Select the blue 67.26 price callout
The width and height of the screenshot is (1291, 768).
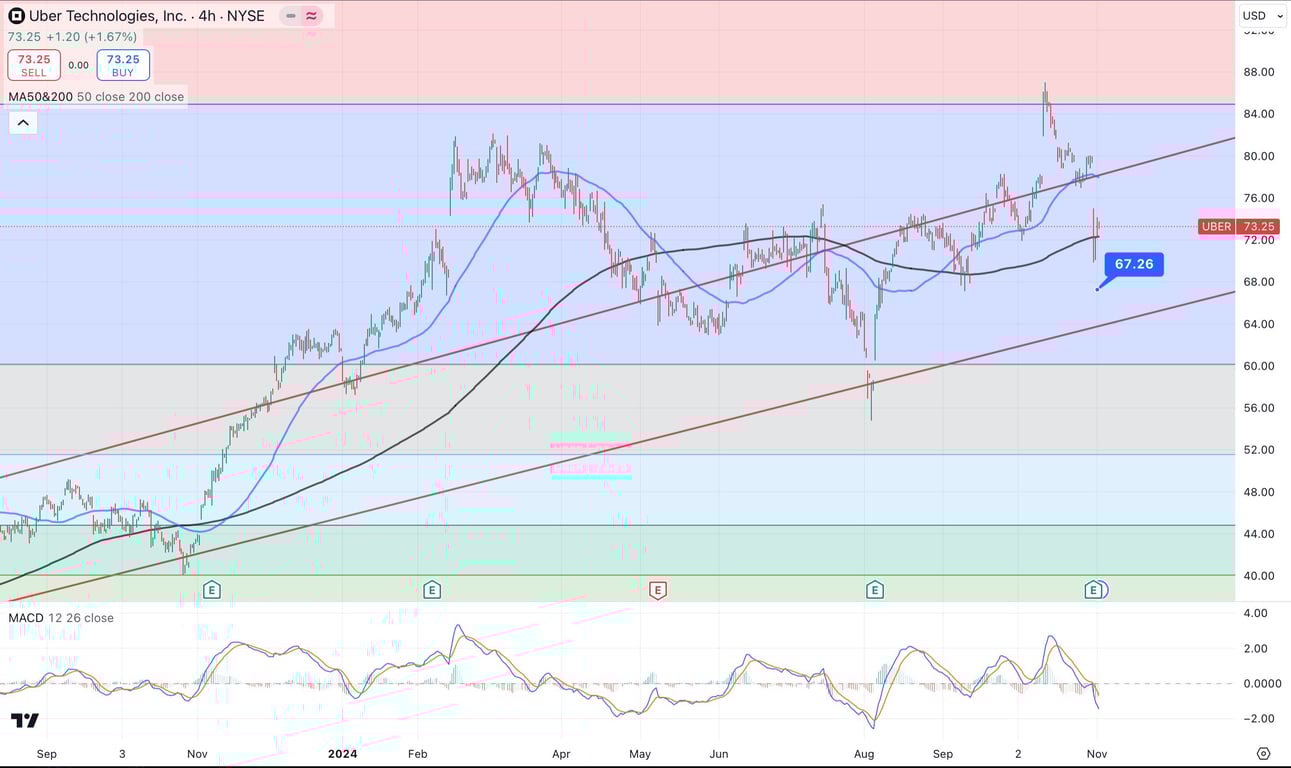(x=1134, y=264)
